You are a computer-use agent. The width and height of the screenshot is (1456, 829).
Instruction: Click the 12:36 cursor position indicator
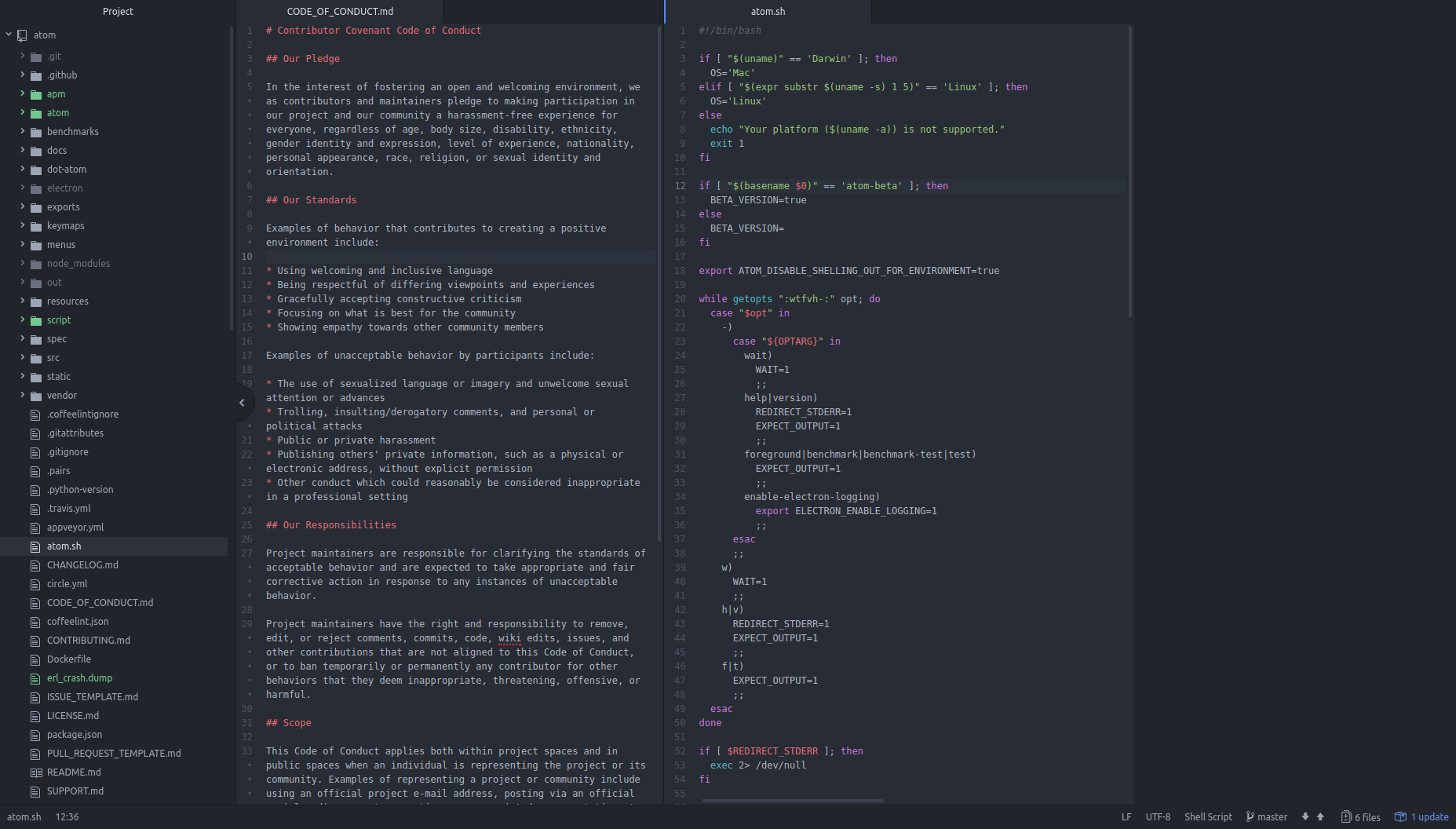[x=67, y=816]
